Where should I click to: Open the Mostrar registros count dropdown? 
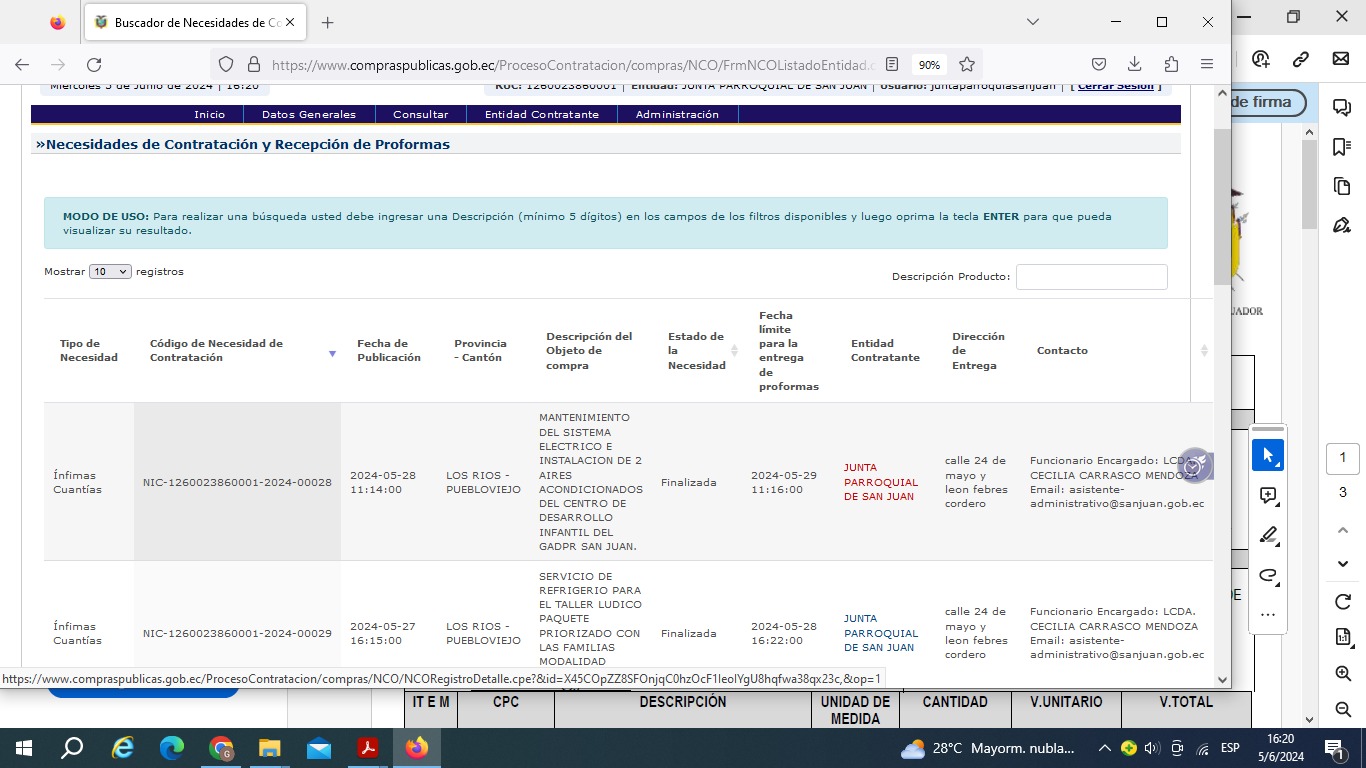coord(110,272)
